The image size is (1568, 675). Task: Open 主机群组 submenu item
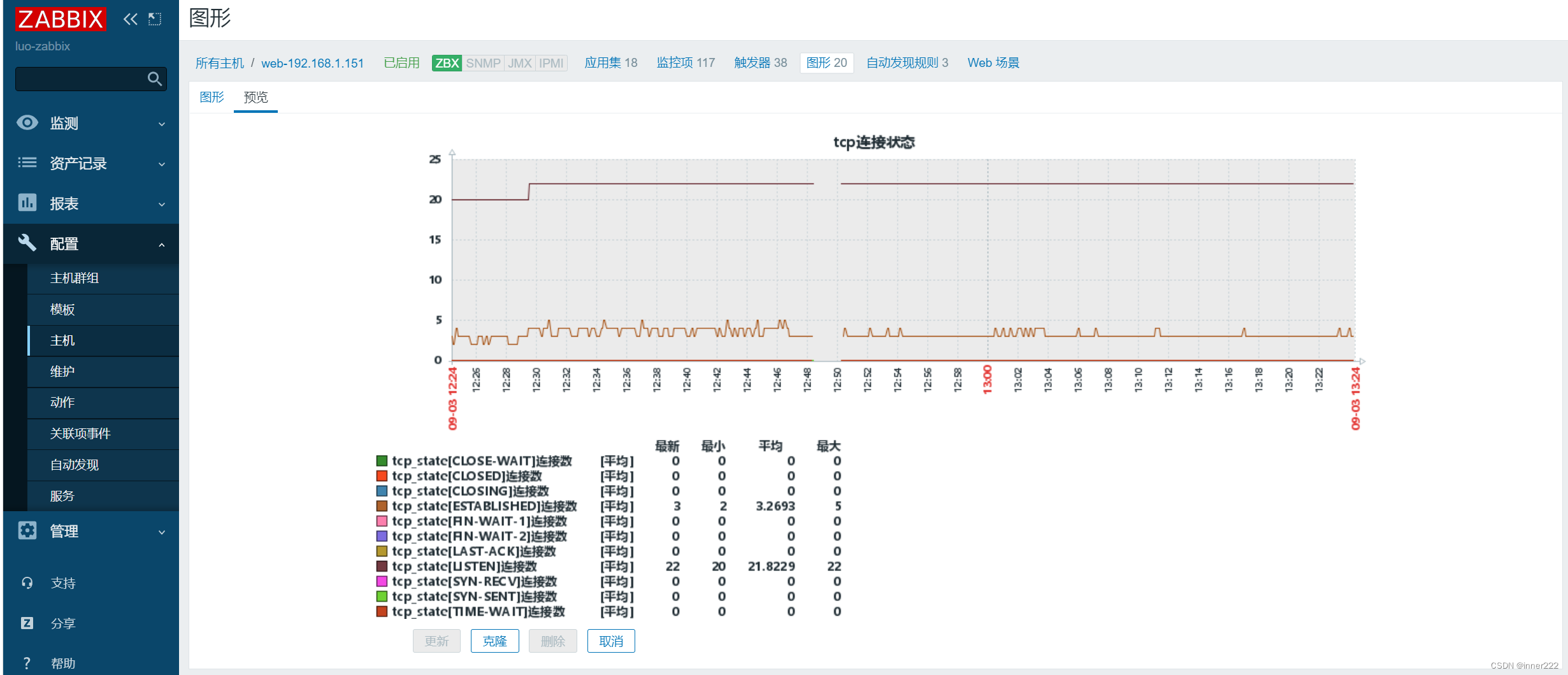103,279
